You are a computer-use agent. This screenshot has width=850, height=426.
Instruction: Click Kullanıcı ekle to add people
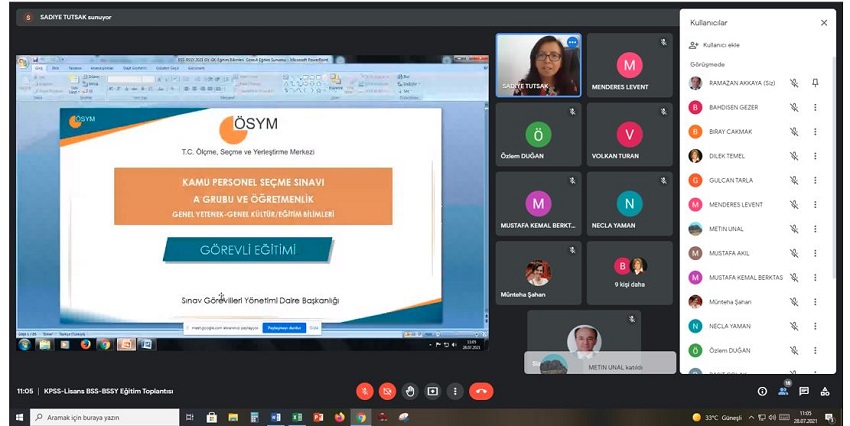tap(718, 45)
